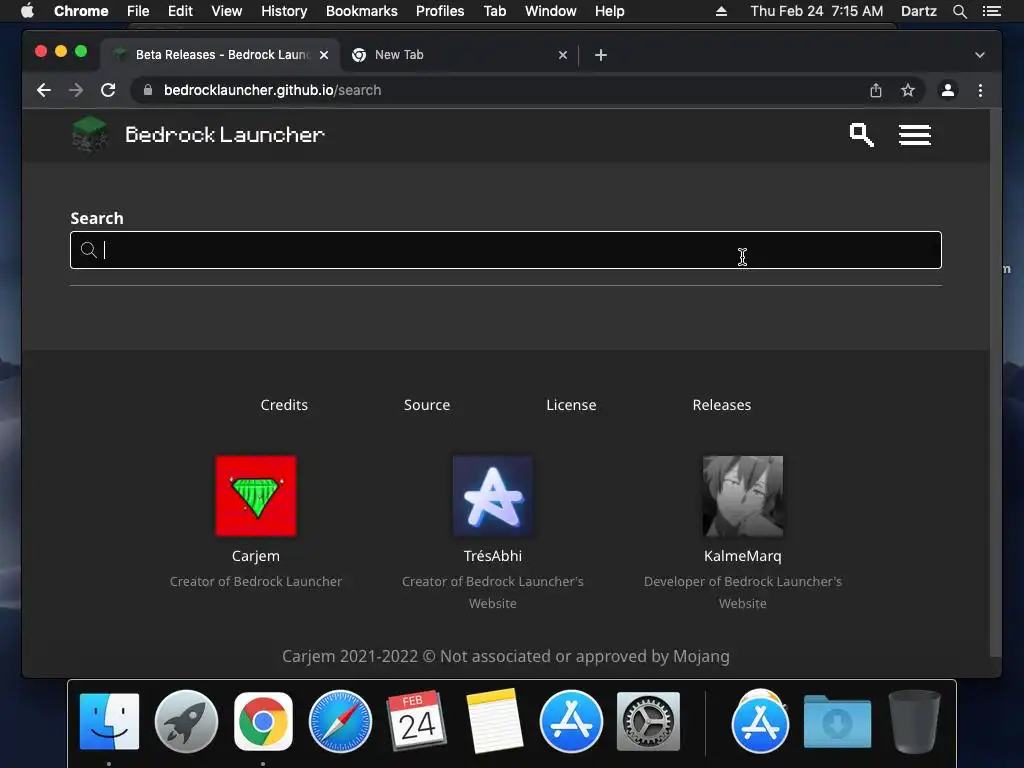Open the Bookmarks menu
1024x768 pixels.
pos(362,11)
